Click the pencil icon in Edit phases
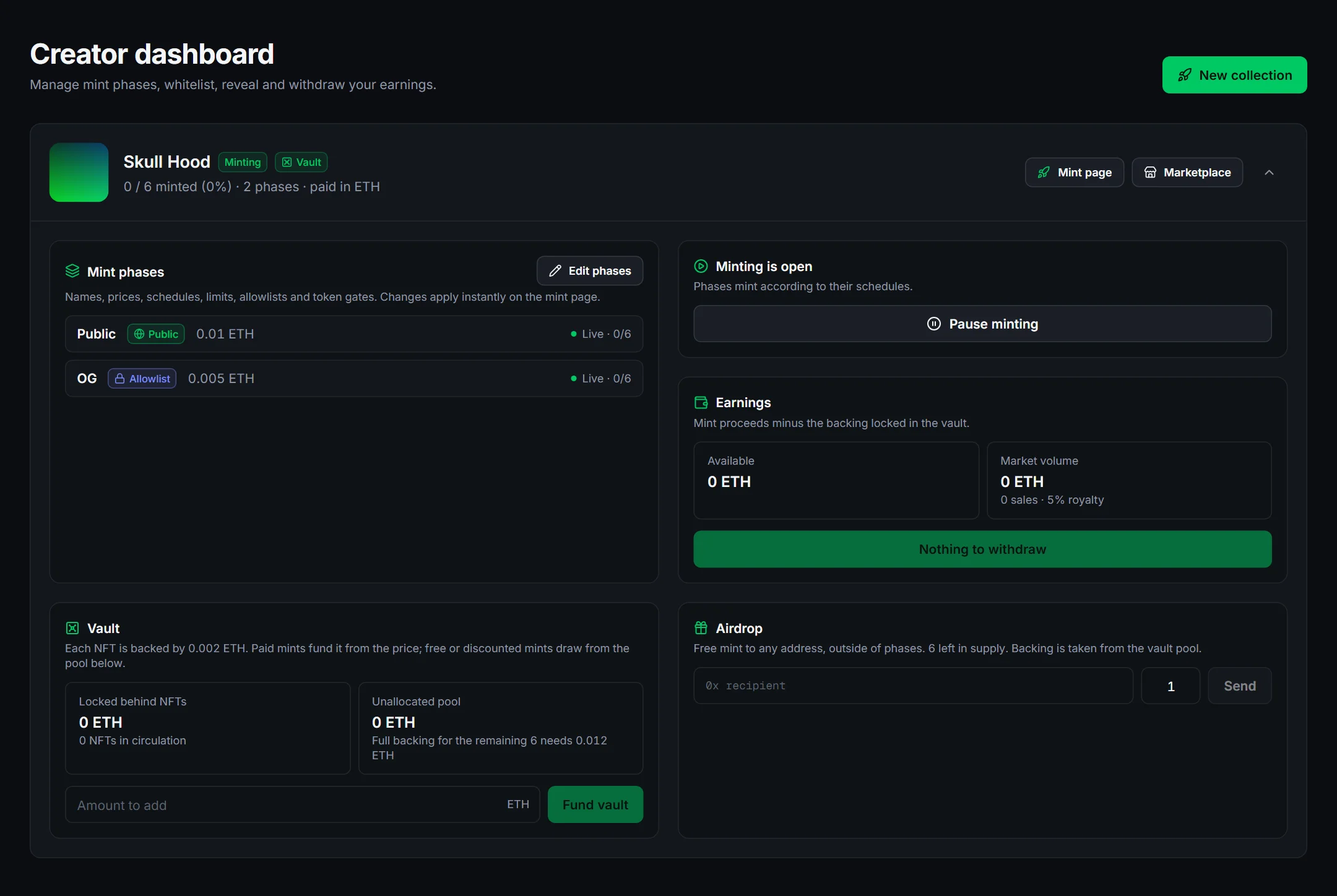Screen dimensions: 1337x896 click(x=555, y=271)
